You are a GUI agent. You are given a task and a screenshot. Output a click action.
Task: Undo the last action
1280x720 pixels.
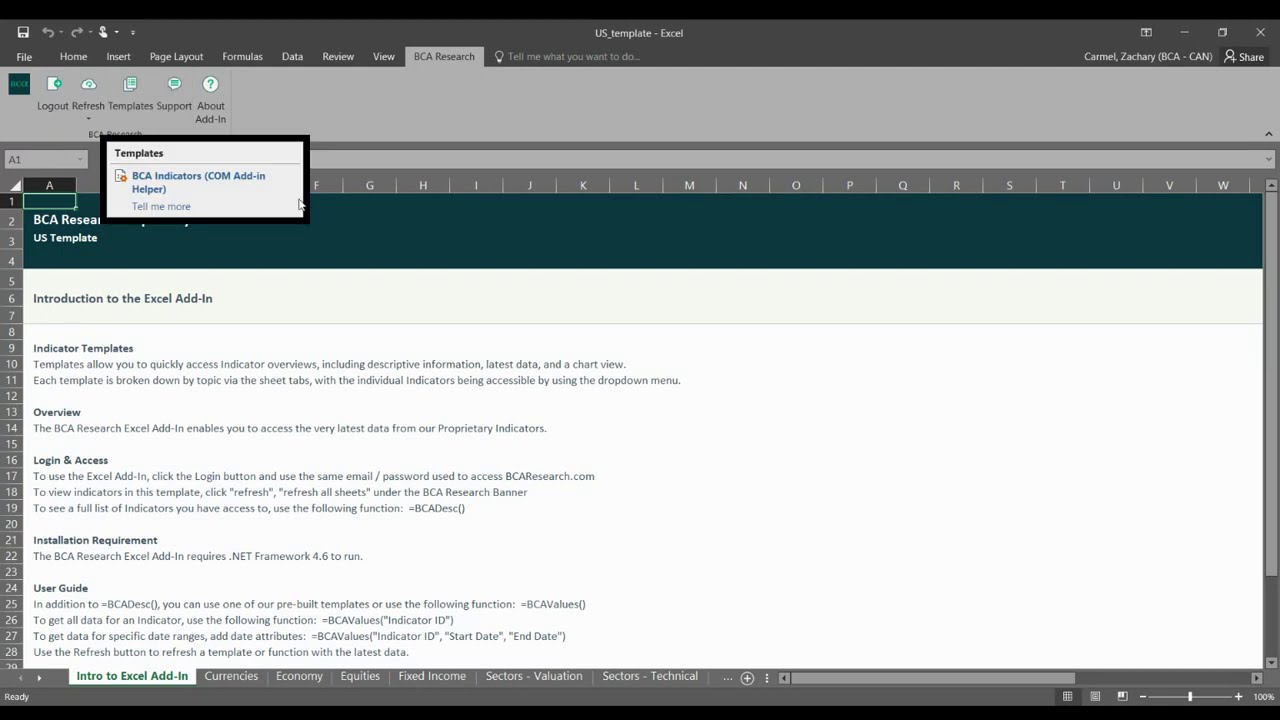coord(47,33)
